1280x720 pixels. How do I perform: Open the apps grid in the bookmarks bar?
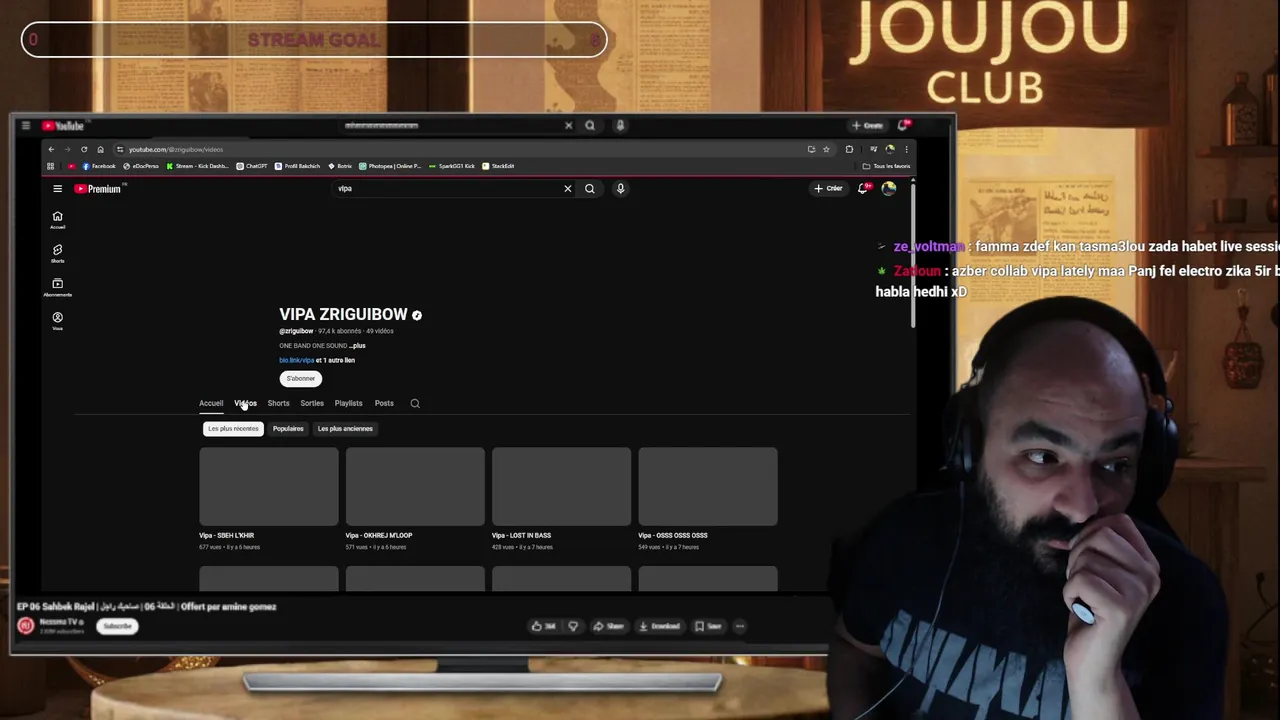click(x=51, y=166)
